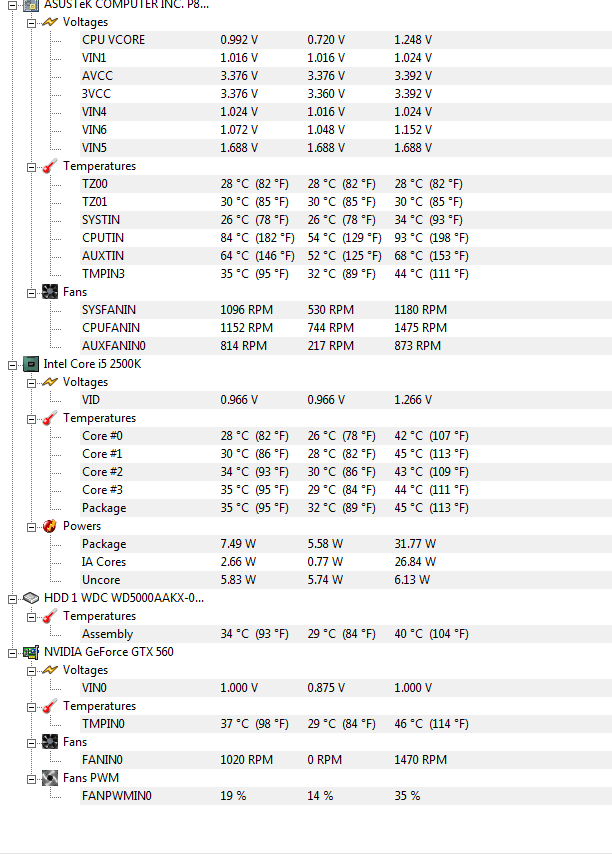Collapse the HDD 1 Temperatures branch

click(32, 617)
